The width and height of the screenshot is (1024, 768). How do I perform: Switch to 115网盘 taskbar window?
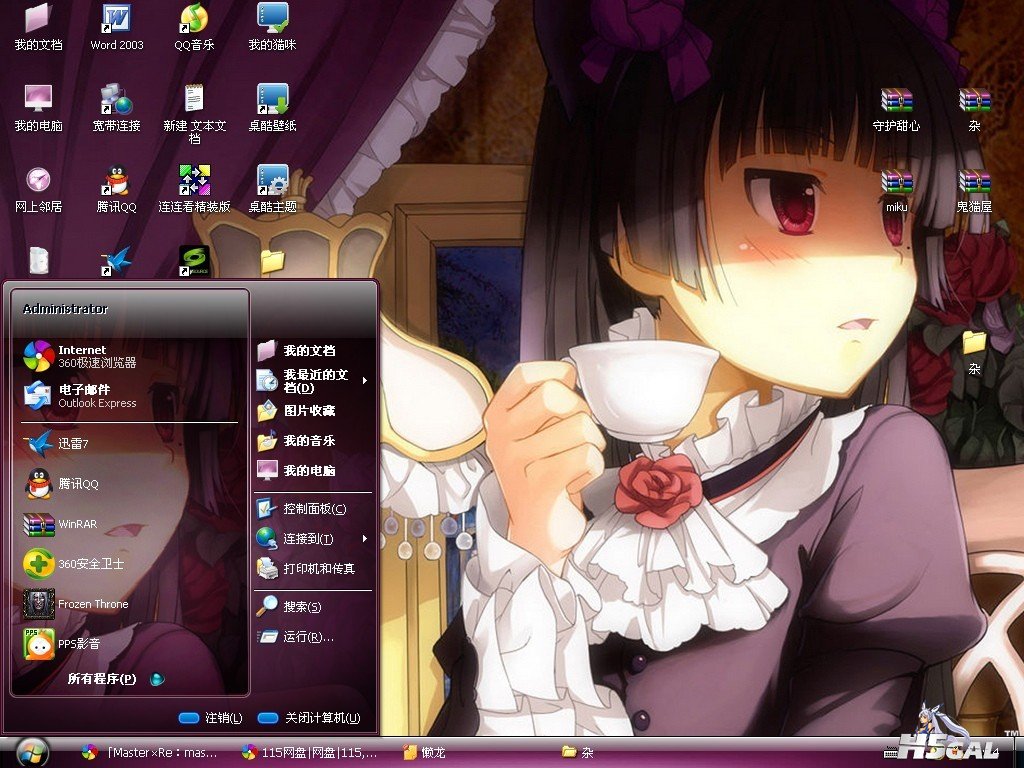click(x=310, y=752)
